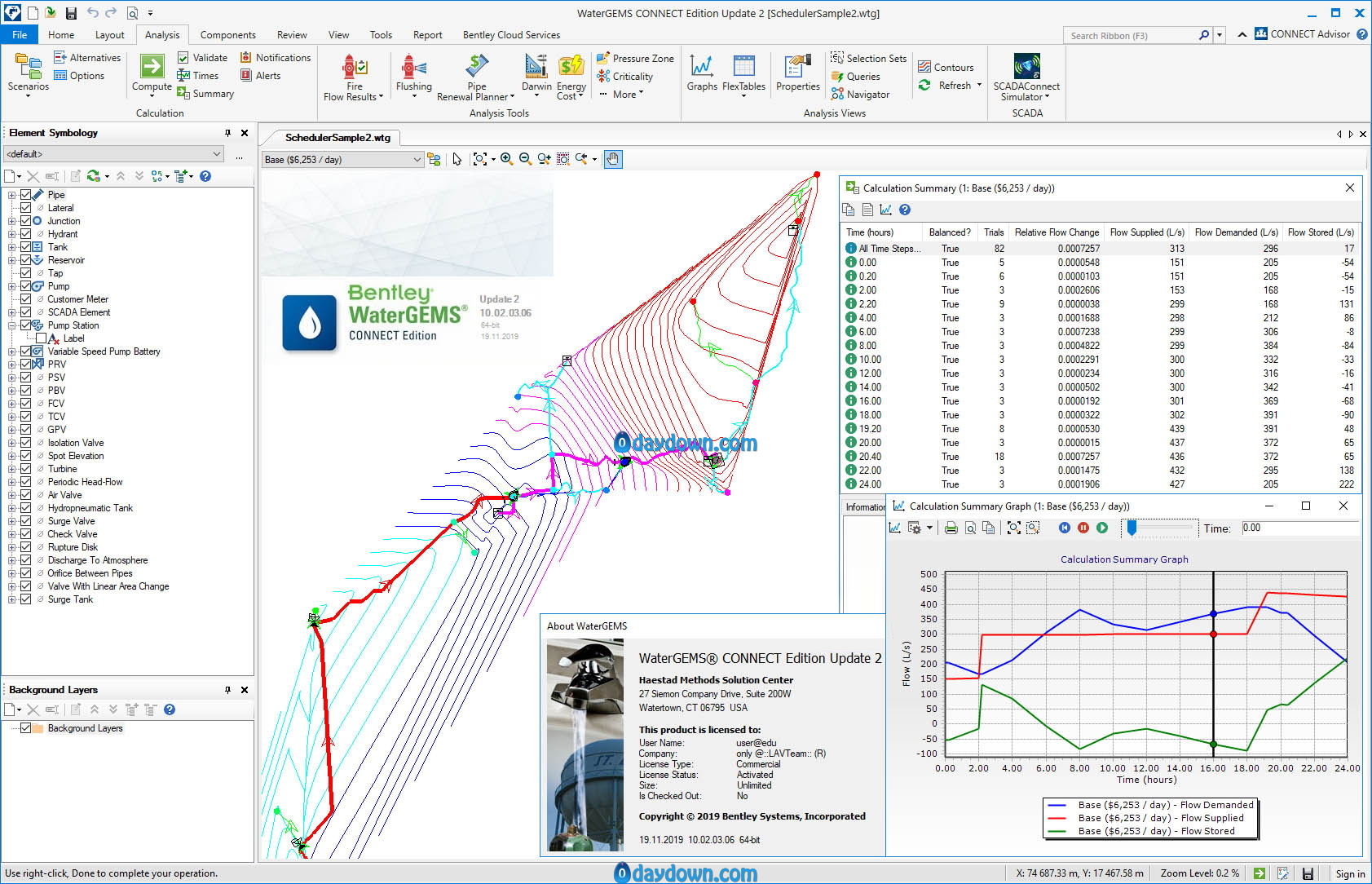1372x884 pixels.
Task: Toggle Pipe element visibility checkbox
Action: coord(25,195)
